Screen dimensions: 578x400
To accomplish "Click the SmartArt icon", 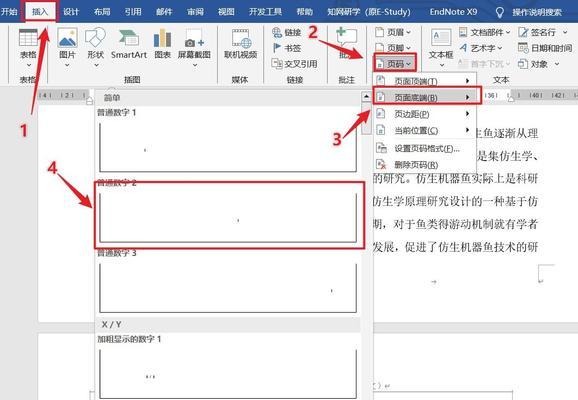I will [x=129, y=38].
